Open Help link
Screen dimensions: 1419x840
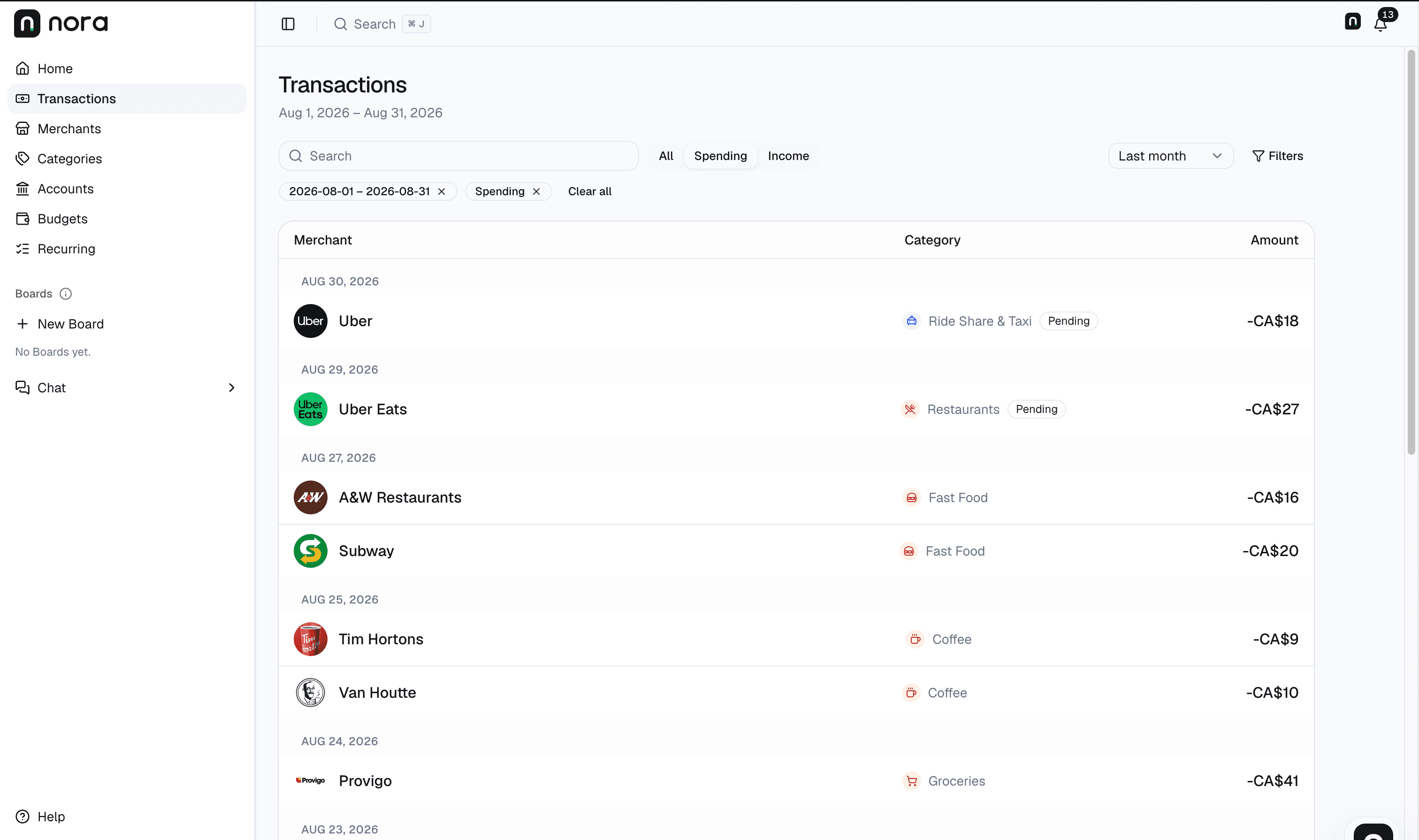[x=51, y=816]
